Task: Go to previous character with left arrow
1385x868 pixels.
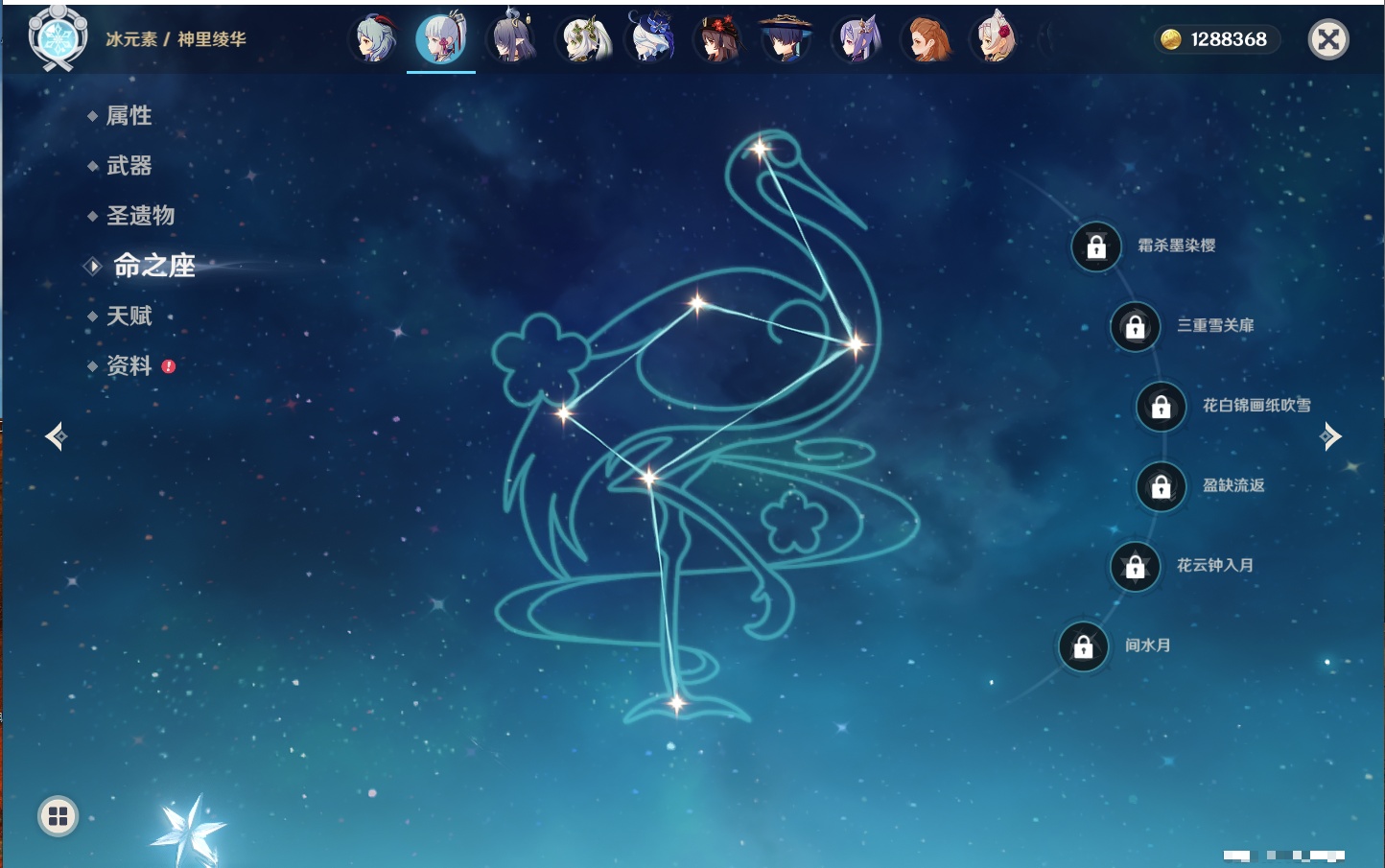Action: (x=56, y=436)
